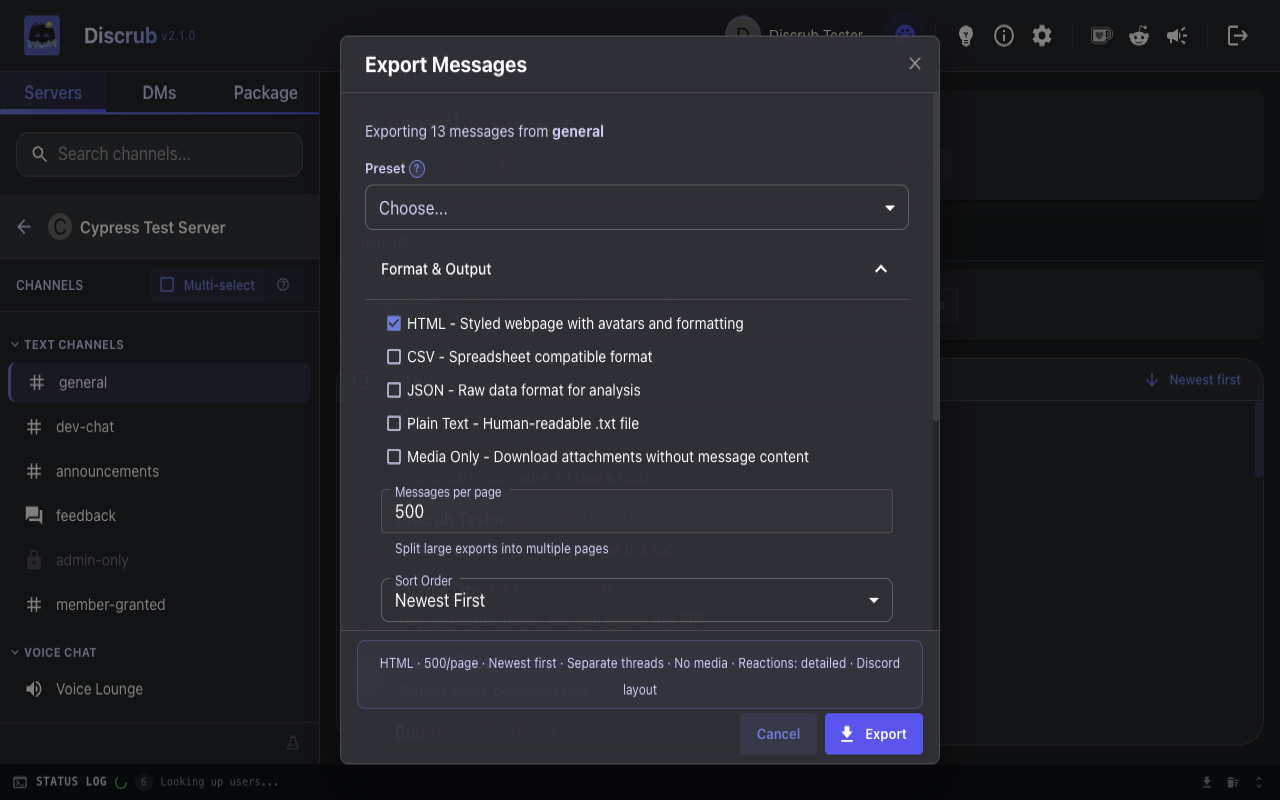Toggle the Newest first sort in messages
The height and width of the screenshot is (800, 1280).
(x=1193, y=380)
